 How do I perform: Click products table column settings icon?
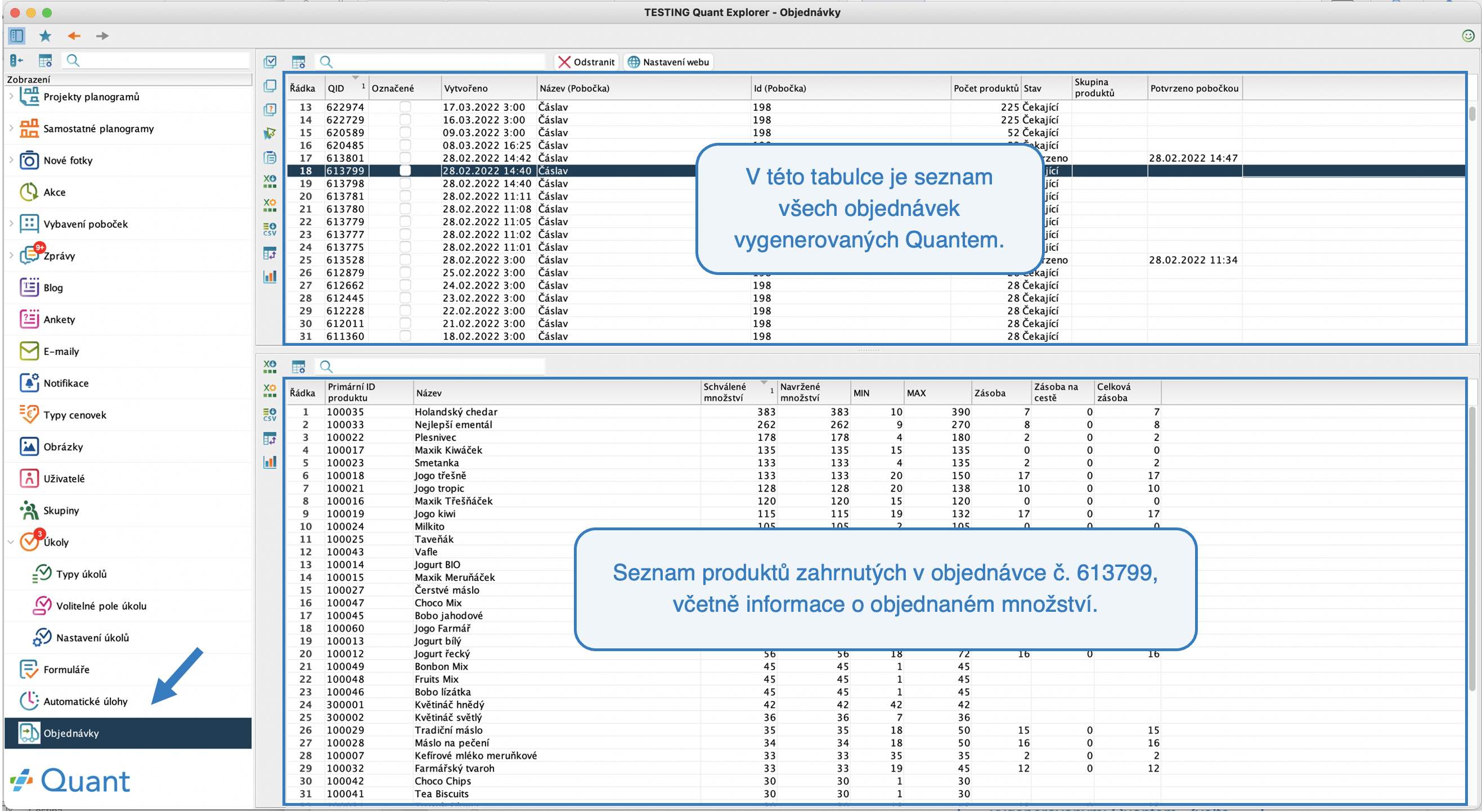299,366
